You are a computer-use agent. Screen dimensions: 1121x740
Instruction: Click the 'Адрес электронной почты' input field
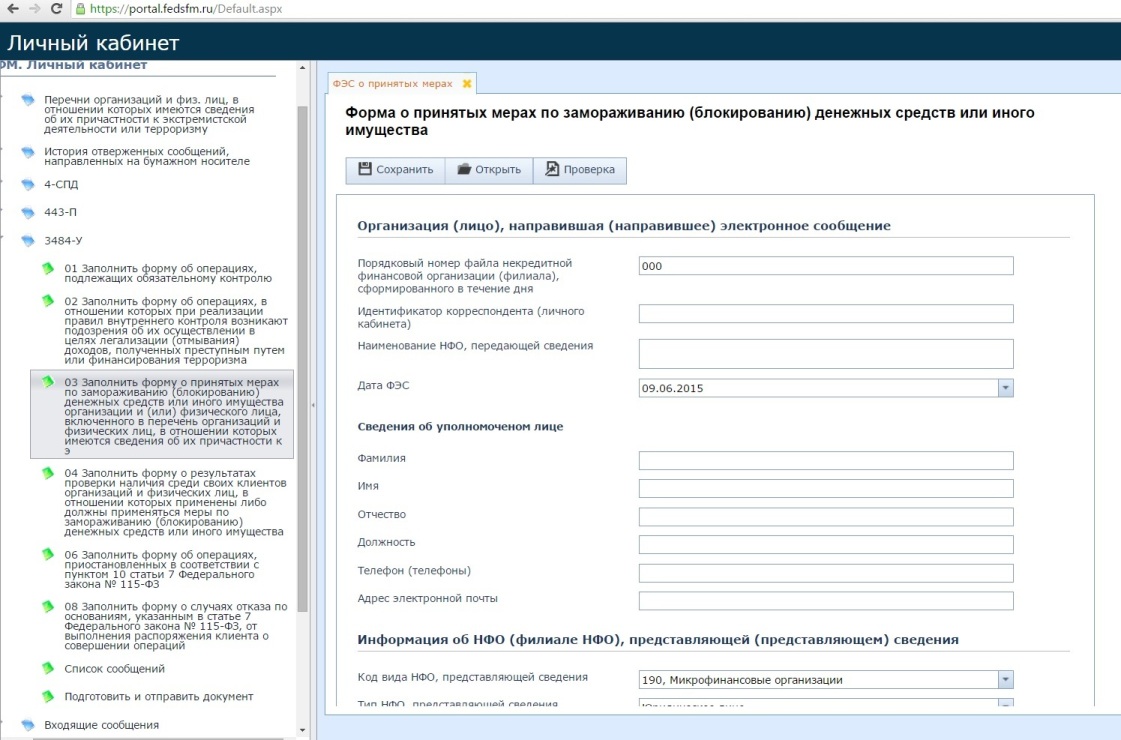(826, 601)
